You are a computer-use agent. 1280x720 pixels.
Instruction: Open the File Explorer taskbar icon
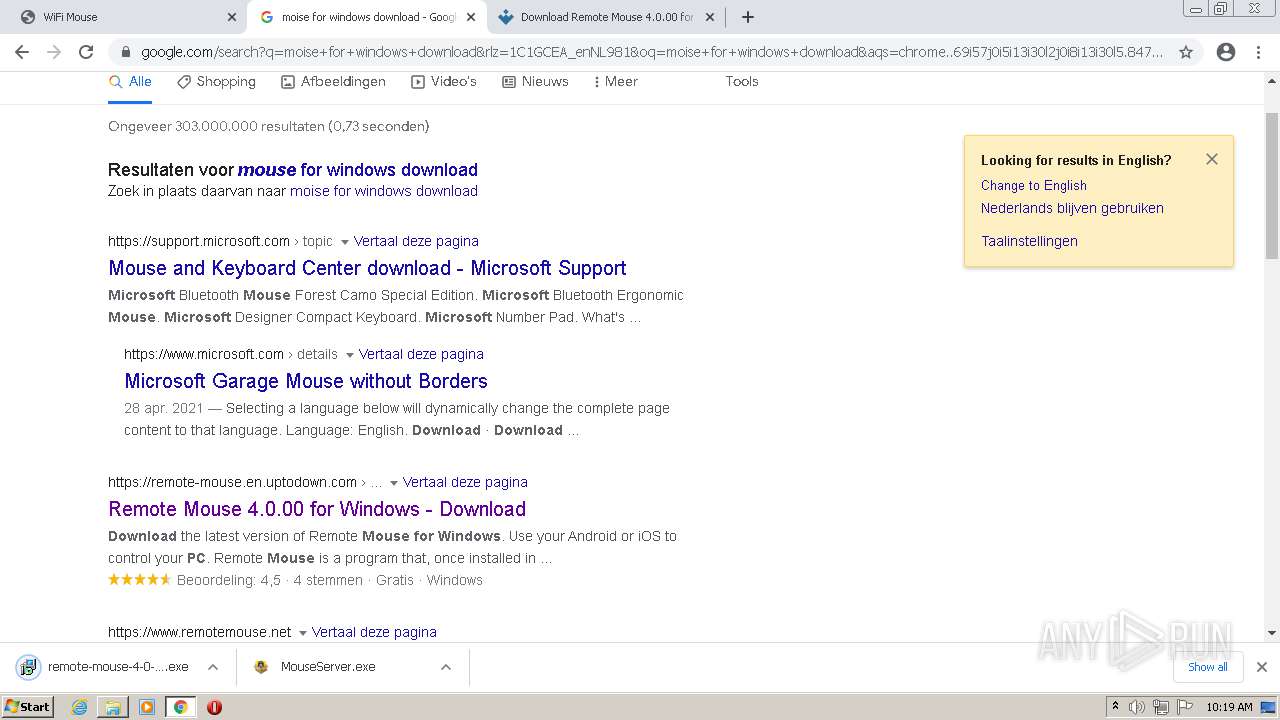pos(113,707)
